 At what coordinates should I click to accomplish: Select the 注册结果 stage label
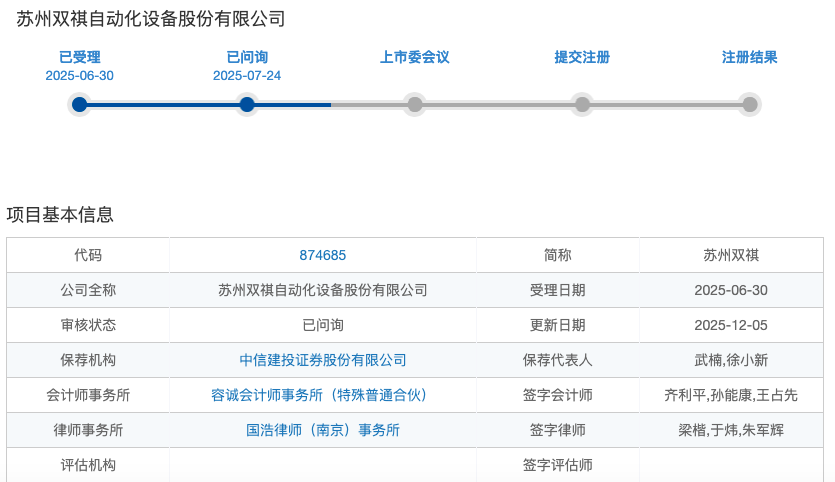(x=750, y=57)
